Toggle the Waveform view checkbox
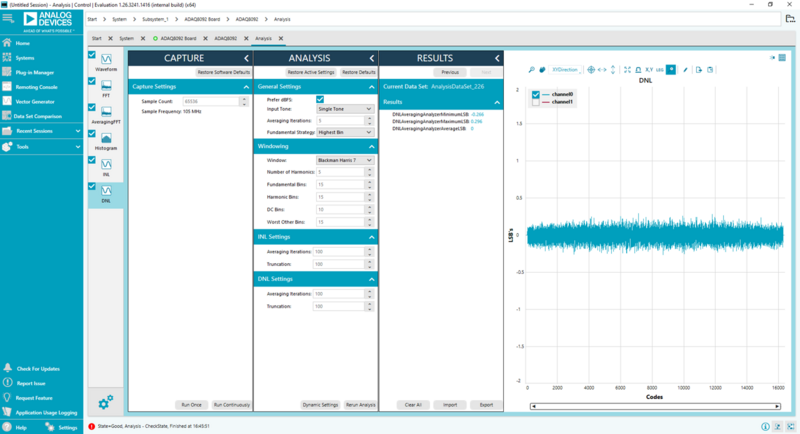The image size is (800, 434). 93,53
